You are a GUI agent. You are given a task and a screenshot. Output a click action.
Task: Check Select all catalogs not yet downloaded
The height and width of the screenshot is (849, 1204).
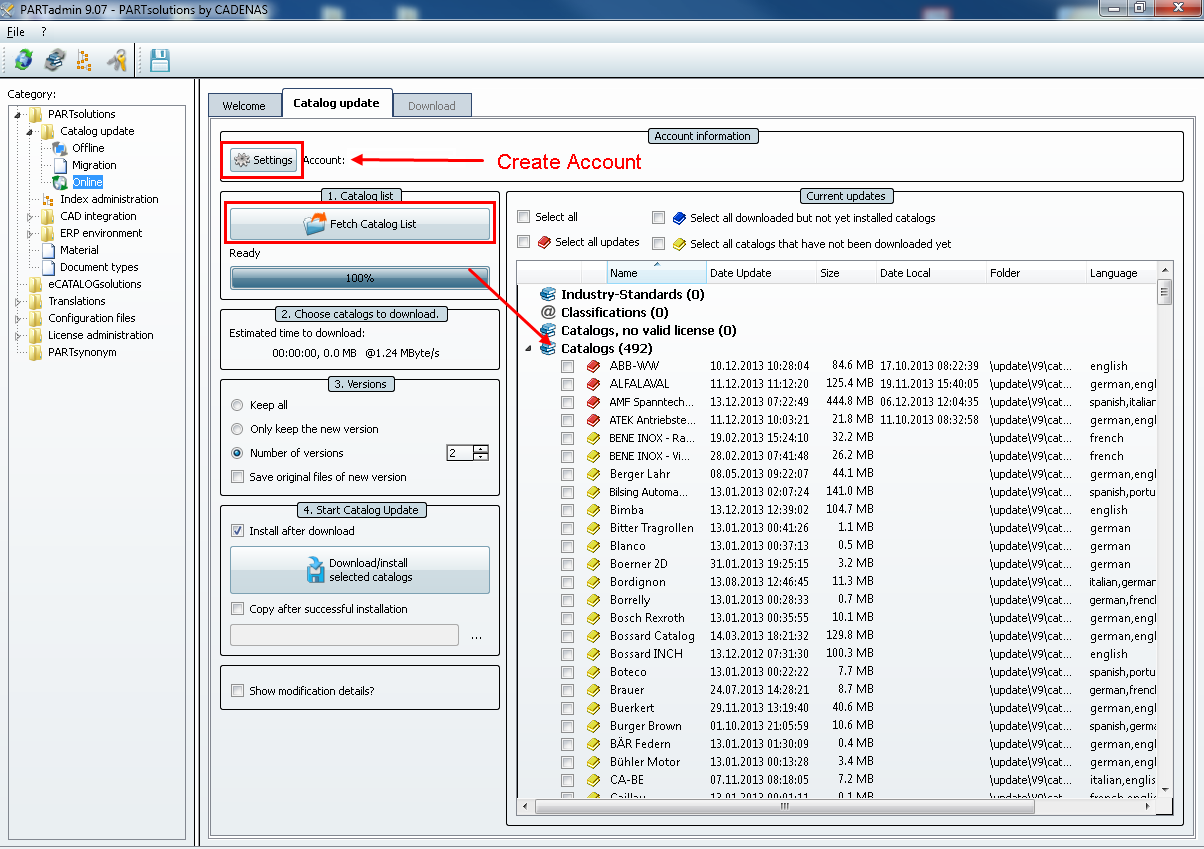coord(659,244)
